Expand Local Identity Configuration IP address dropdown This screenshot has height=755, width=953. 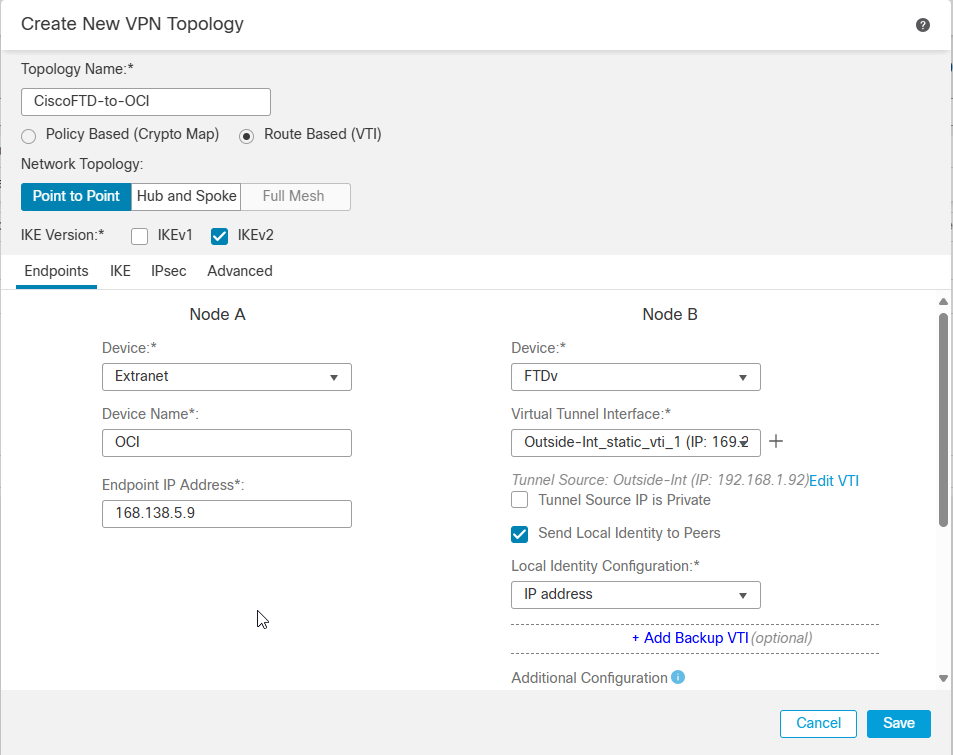[636, 594]
